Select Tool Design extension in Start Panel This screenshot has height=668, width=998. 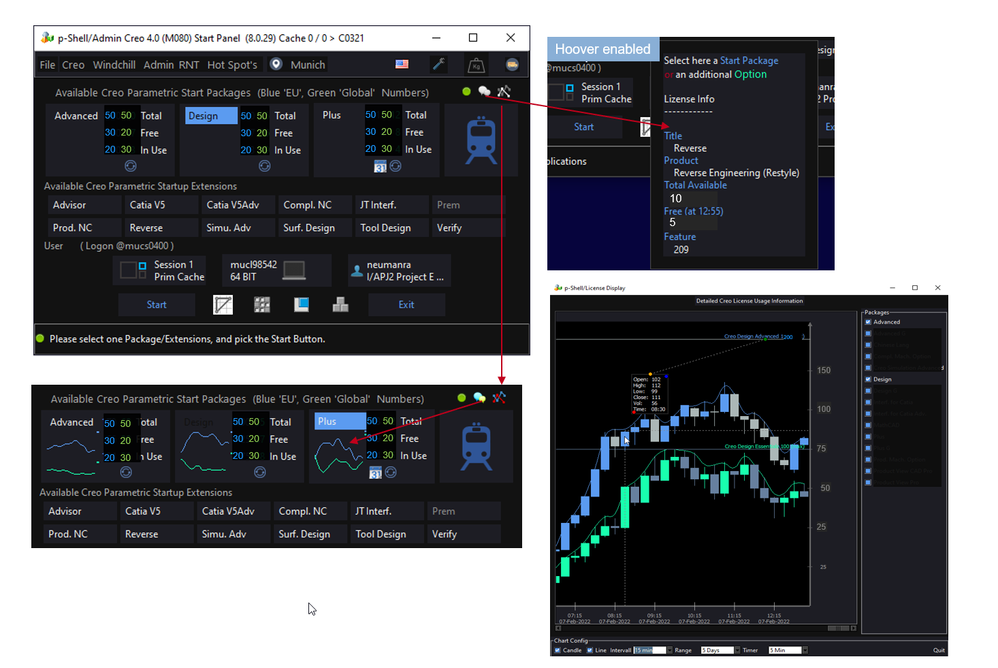pos(391,228)
